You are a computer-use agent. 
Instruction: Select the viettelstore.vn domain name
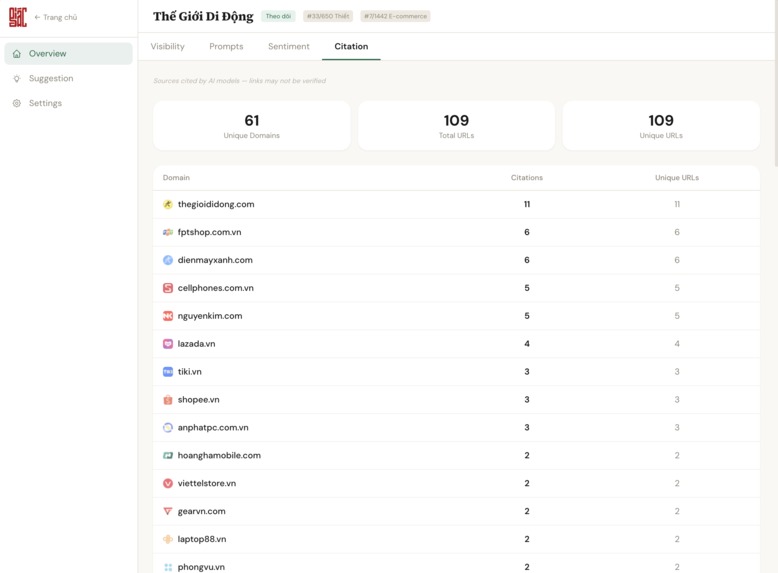coord(207,483)
